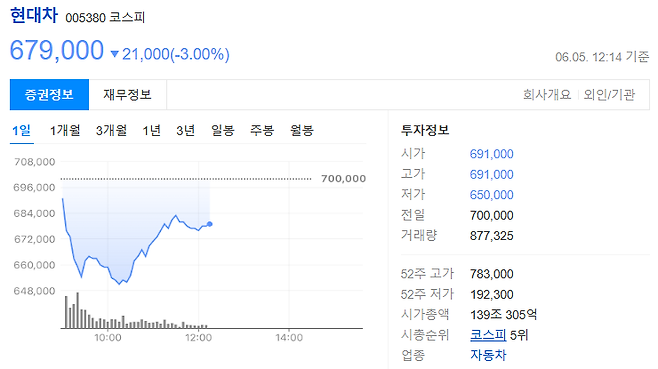Open the 증권정보 tab
The height and width of the screenshot is (369, 658).
[50, 94]
